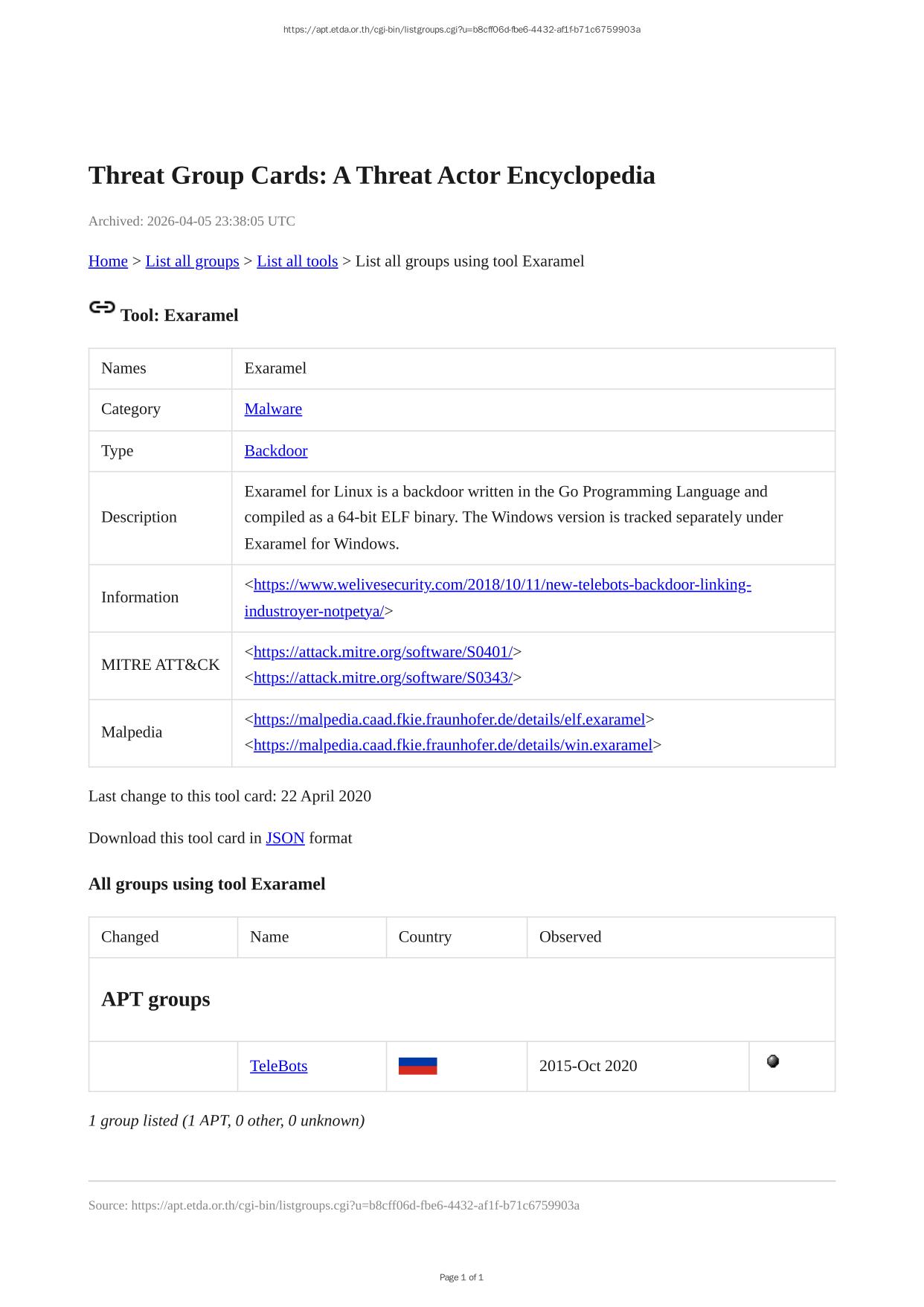
Task: Open Malpedia win.exaramel details link
Action: click(452, 745)
